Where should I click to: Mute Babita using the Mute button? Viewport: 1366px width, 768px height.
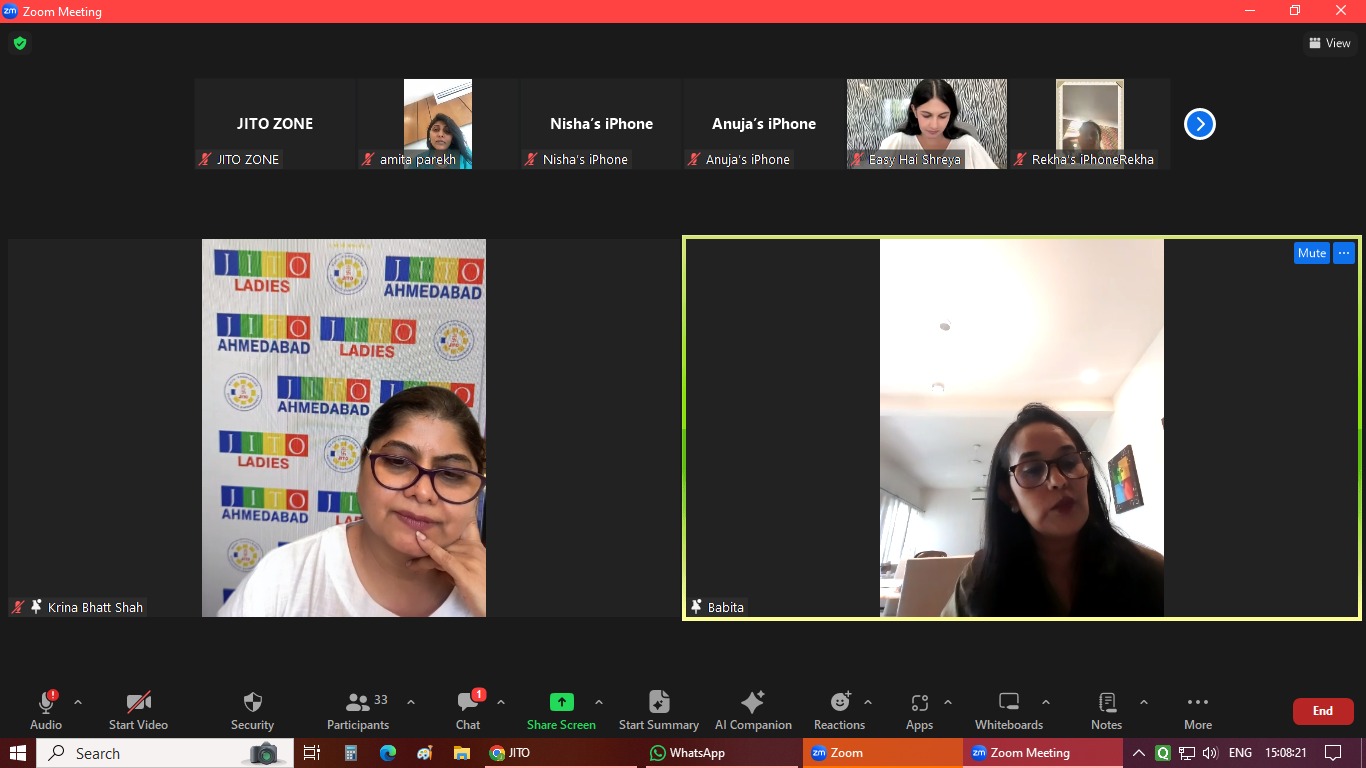point(1311,253)
